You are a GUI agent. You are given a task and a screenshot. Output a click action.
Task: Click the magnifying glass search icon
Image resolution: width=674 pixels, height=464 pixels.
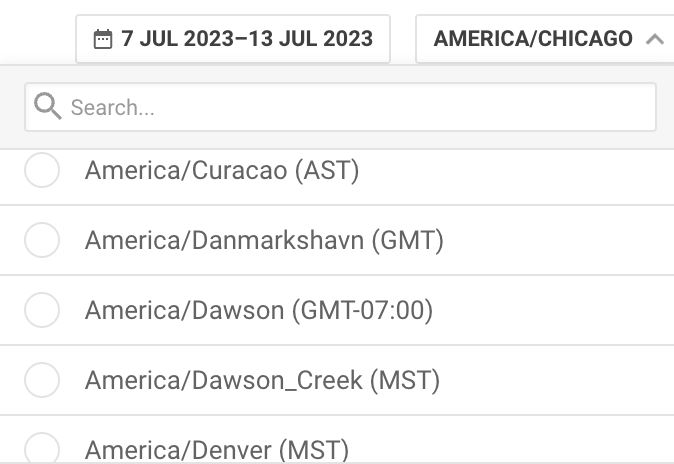click(47, 106)
